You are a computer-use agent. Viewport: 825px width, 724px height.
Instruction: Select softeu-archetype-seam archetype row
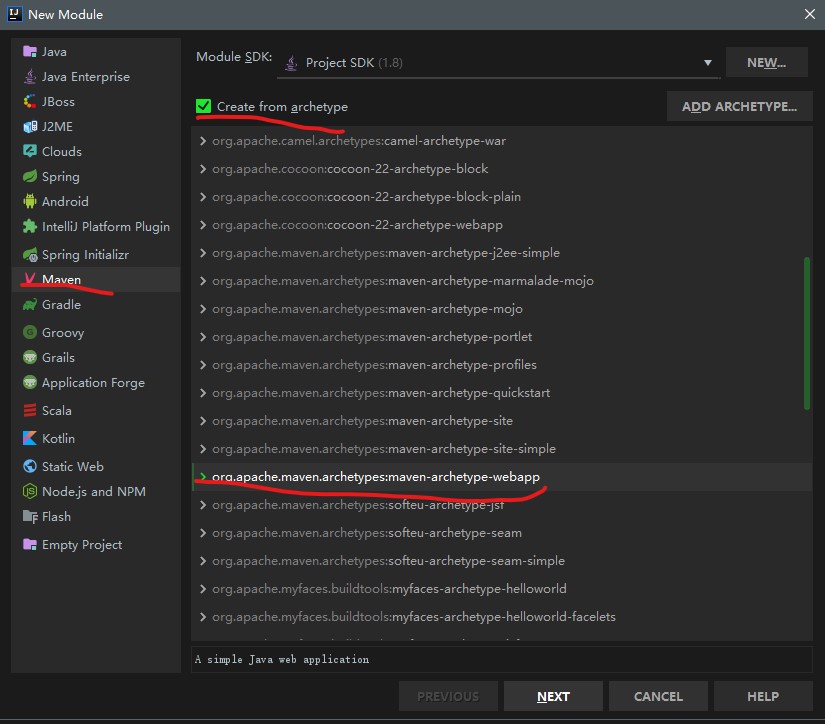coord(501,533)
